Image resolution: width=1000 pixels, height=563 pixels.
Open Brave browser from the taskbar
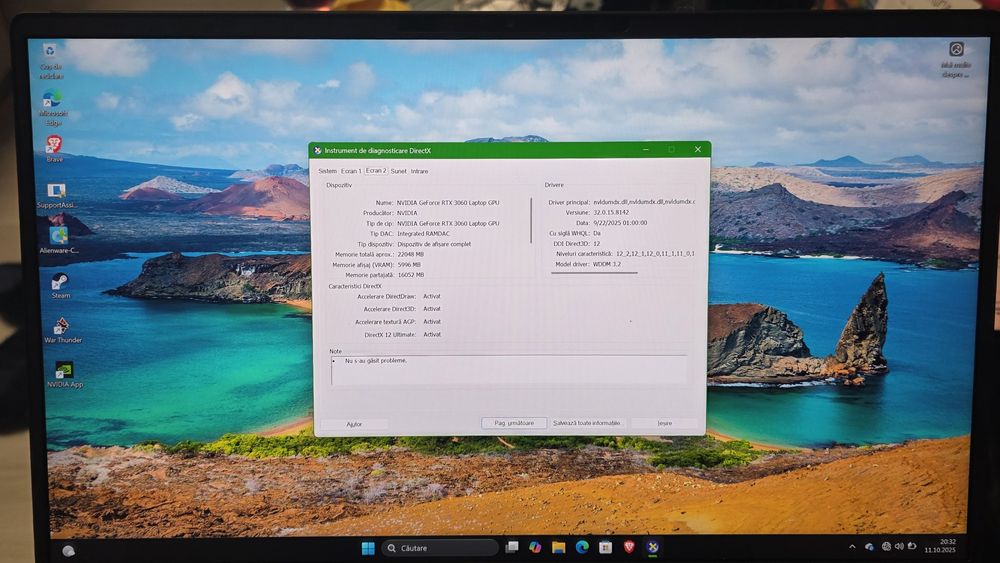pyautogui.click(x=629, y=546)
